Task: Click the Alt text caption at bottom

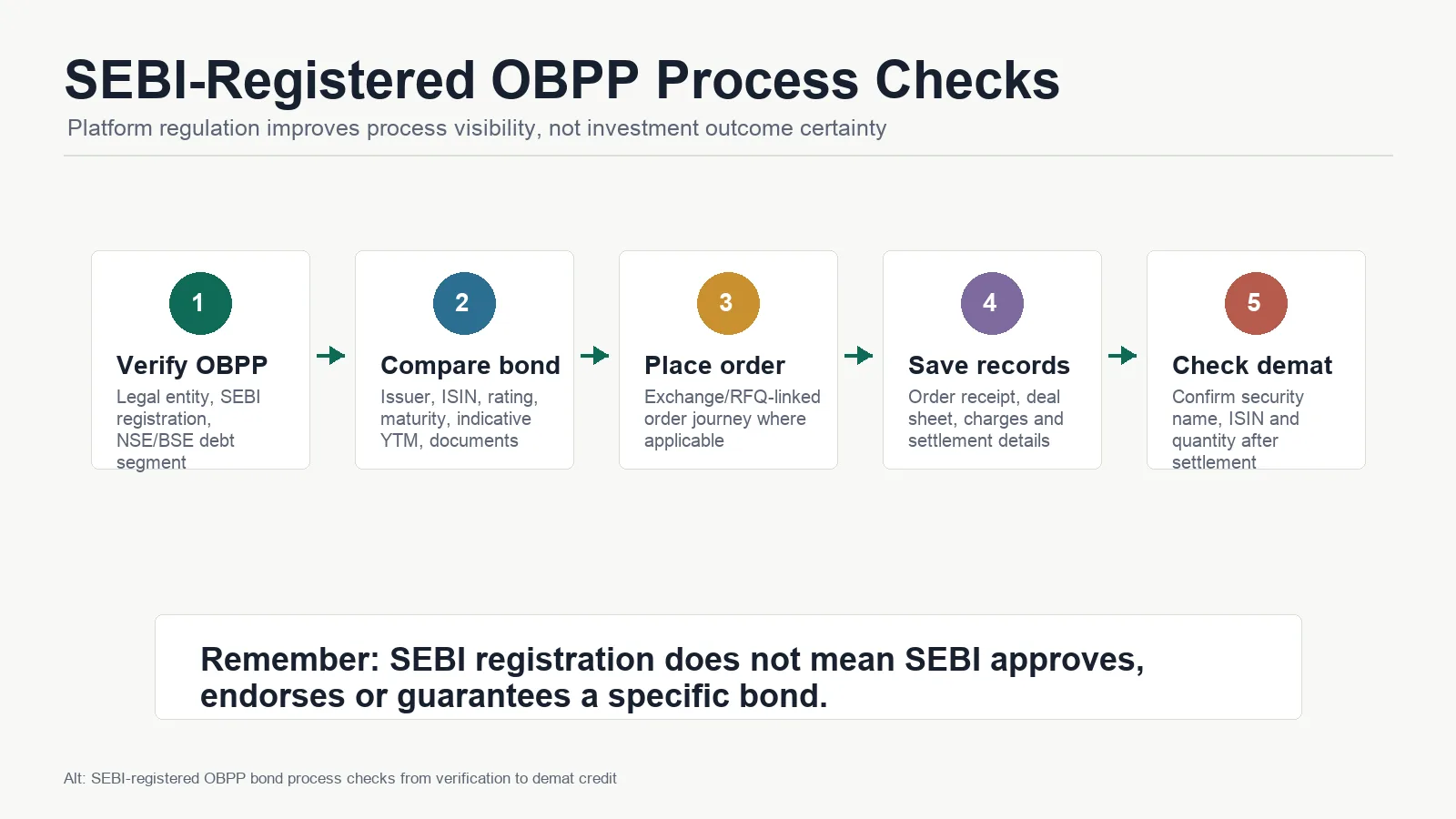Action: (x=340, y=778)
